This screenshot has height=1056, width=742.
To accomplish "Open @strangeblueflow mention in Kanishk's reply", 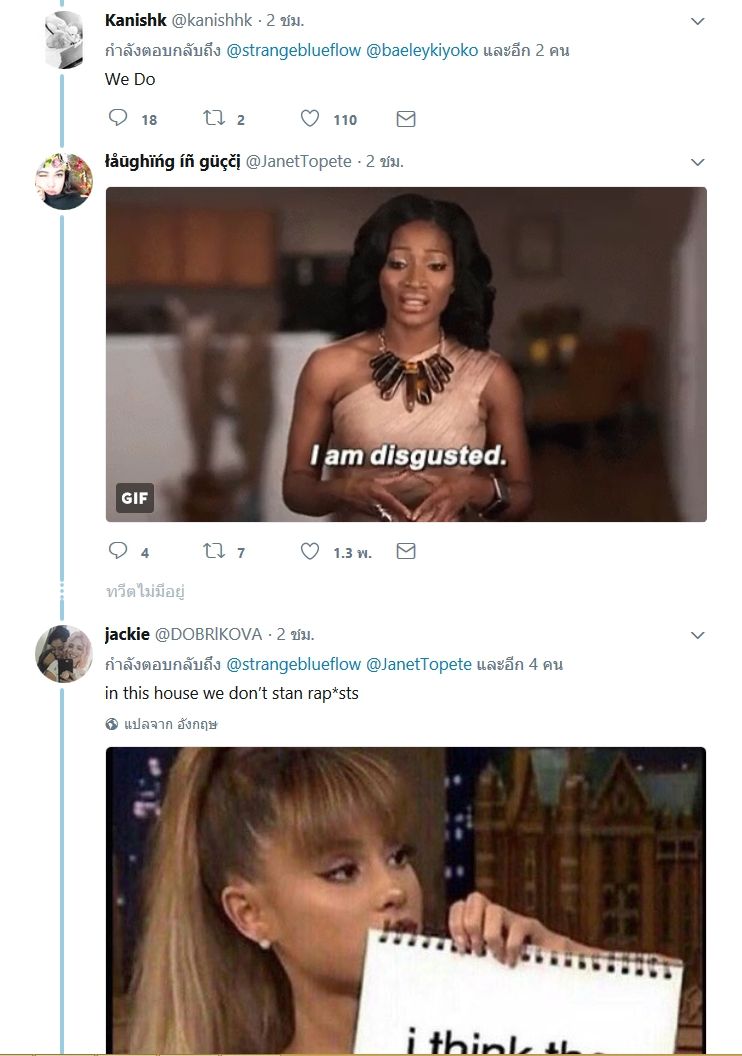I will (292, 50).
